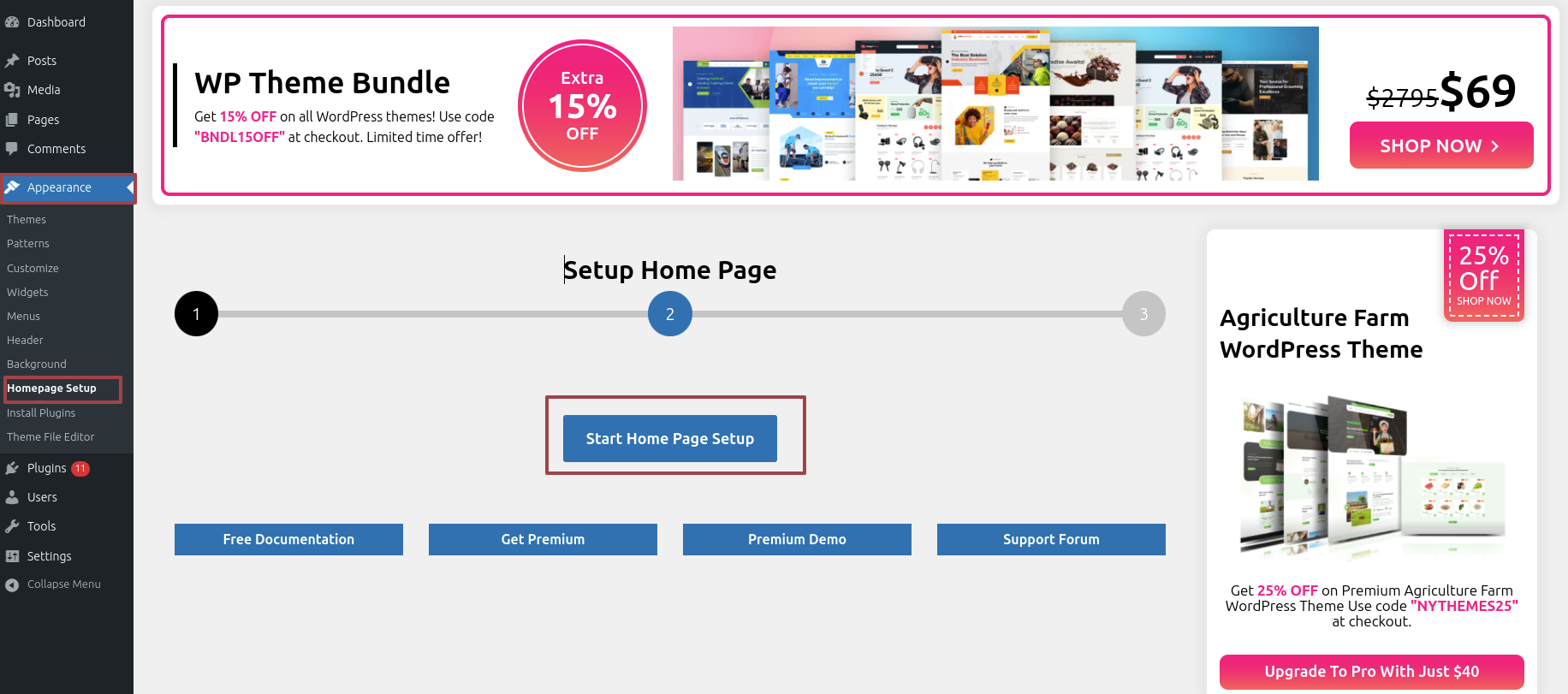Click the WP Theme Bundle heading
1568x694 pixels.
(322, 83)
